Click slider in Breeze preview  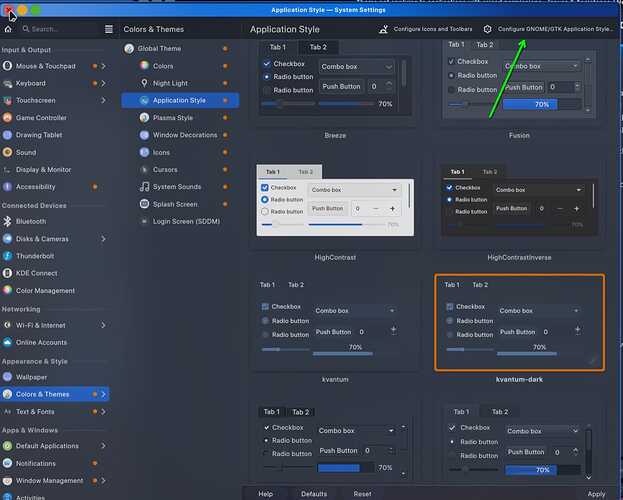tap(288, 104)
